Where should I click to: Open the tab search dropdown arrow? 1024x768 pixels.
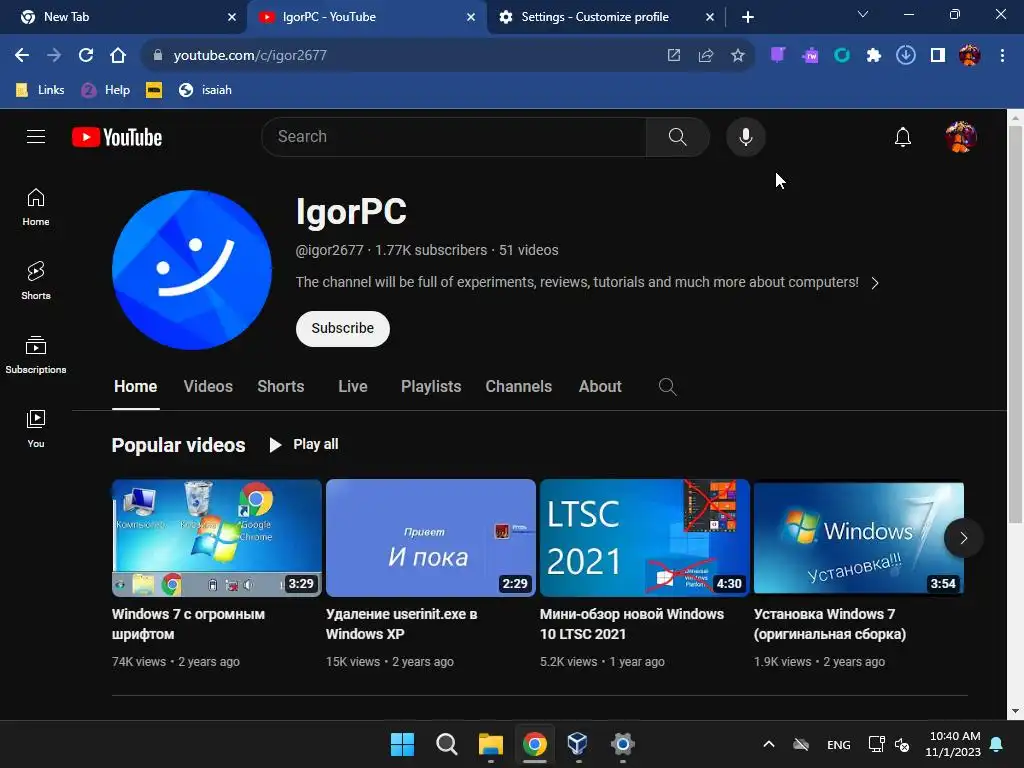(863, 14)
